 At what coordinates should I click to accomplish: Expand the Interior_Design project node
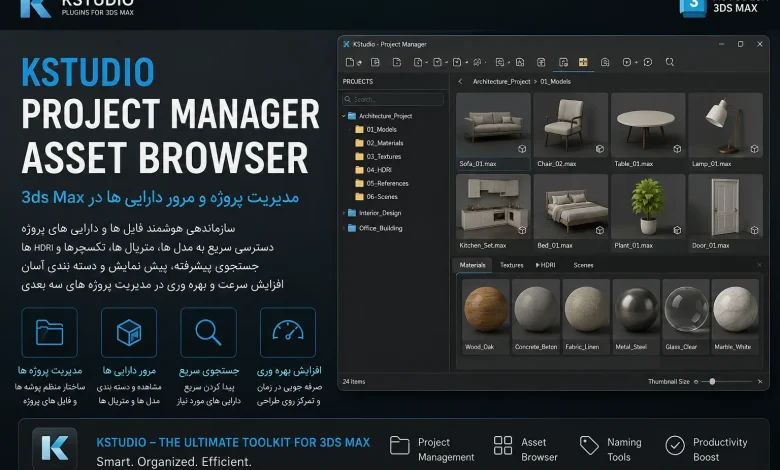pos(344,213)
